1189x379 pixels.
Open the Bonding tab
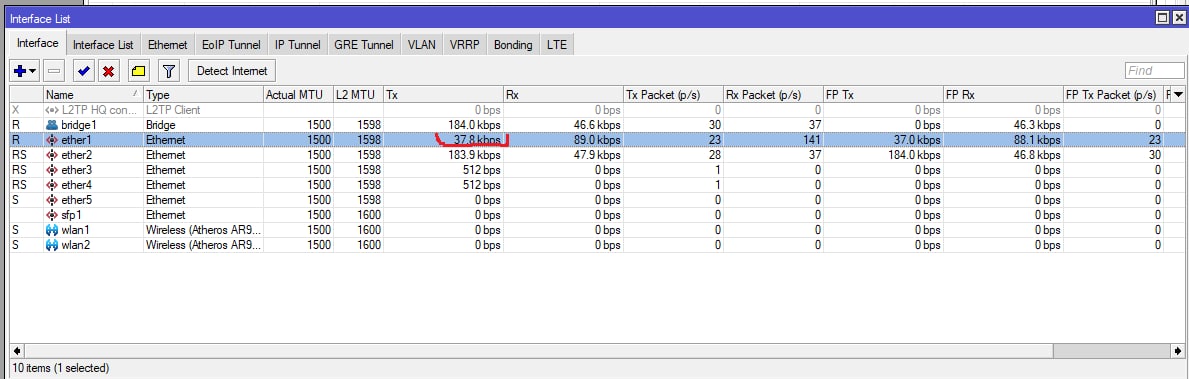(513, 45)
